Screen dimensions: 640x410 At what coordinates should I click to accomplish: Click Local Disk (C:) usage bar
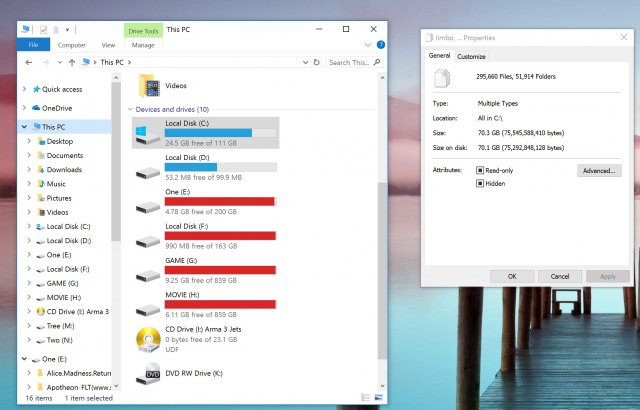click(220, 133)
